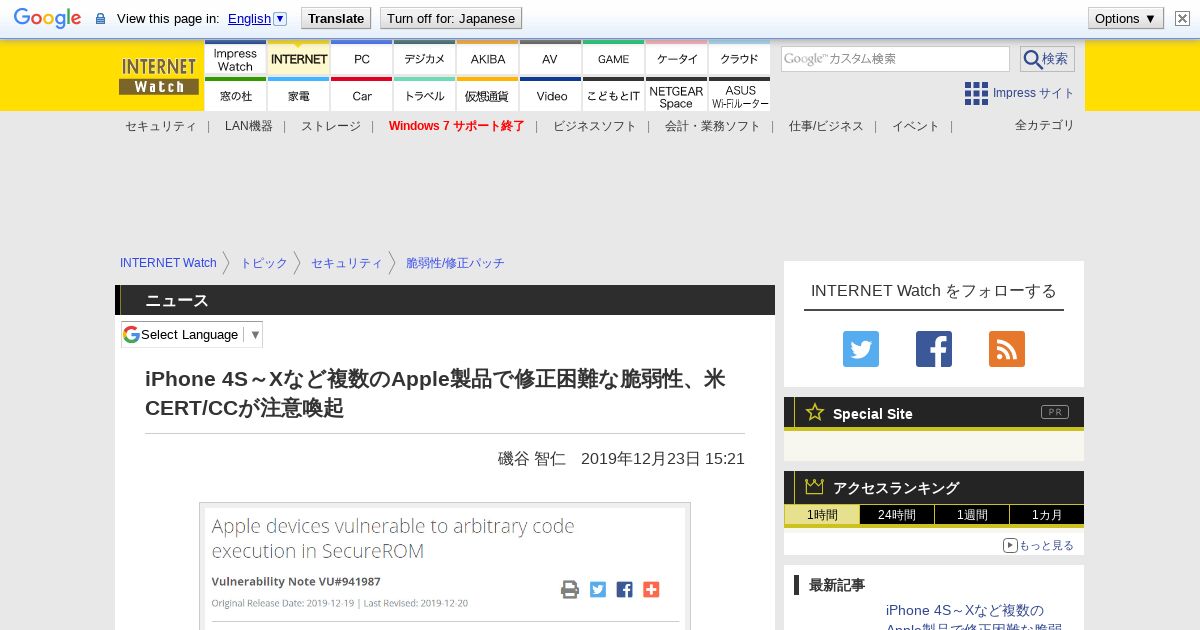Image resolution: width=1200 pixels, height=630 pixels.
Task: Open the AV tab
Action: click(550, 59)
